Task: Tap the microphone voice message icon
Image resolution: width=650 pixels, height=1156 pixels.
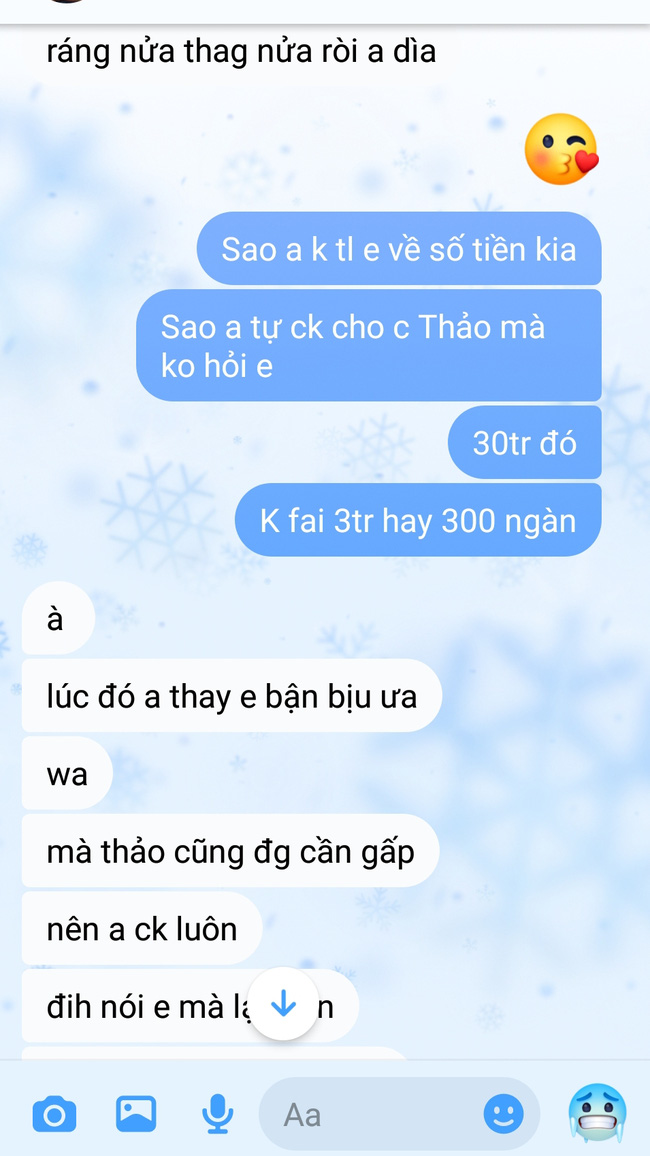Action: point(217,1113)
